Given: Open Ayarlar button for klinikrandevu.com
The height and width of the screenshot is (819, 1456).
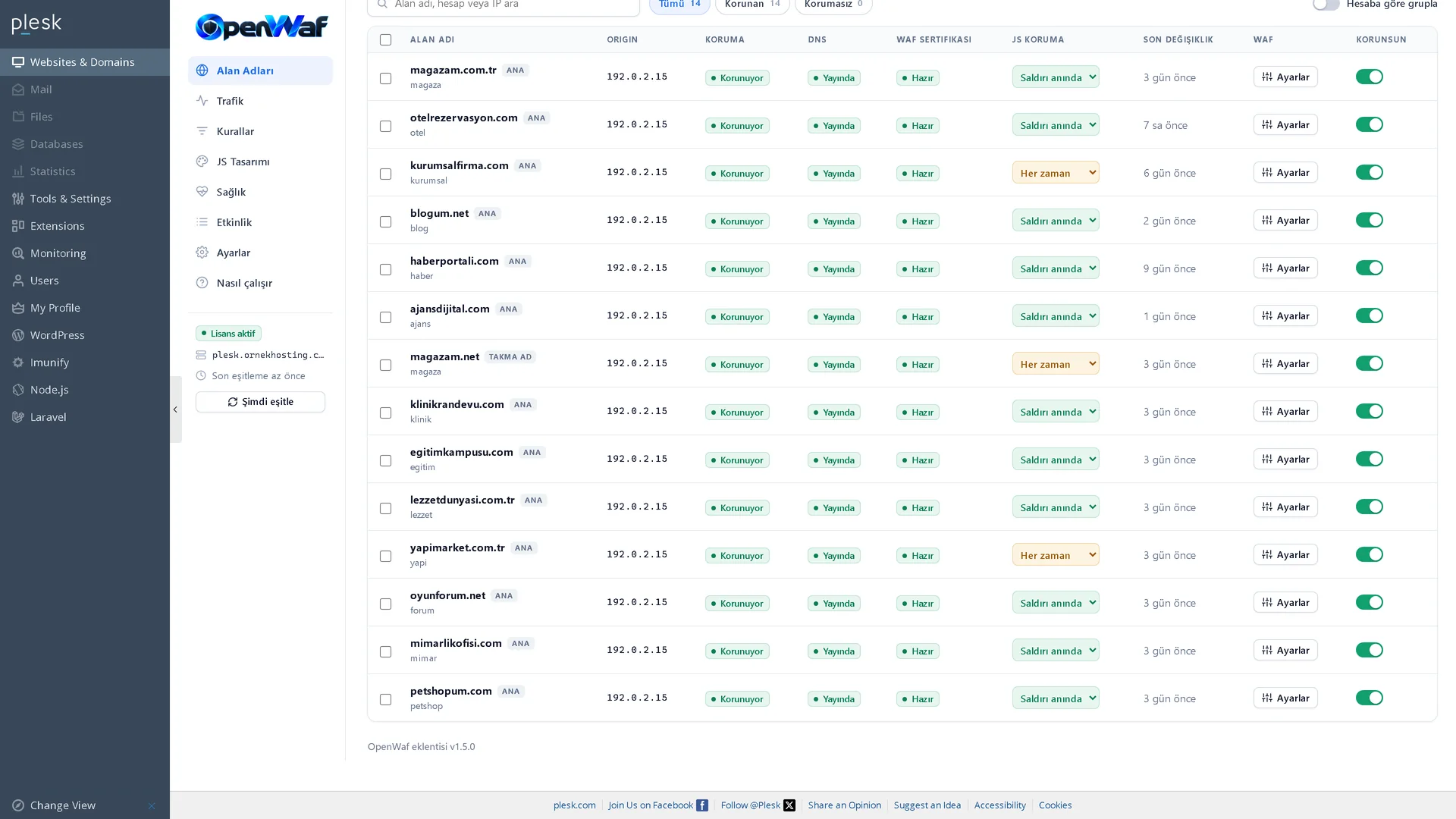Looking at the screenshot, I should tap(1285, 411).
